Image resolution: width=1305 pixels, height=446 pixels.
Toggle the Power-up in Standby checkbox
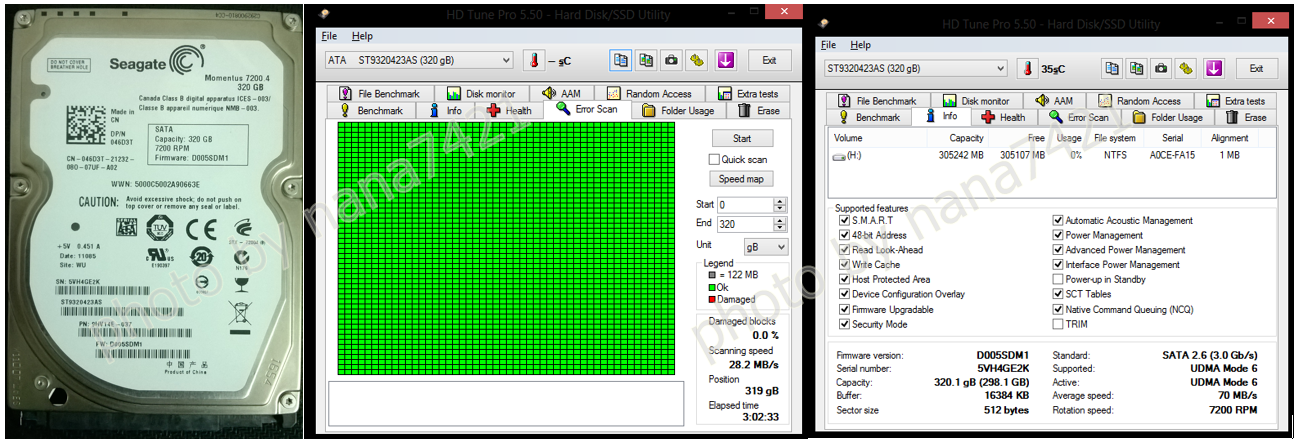click(x=1058, y=280)
